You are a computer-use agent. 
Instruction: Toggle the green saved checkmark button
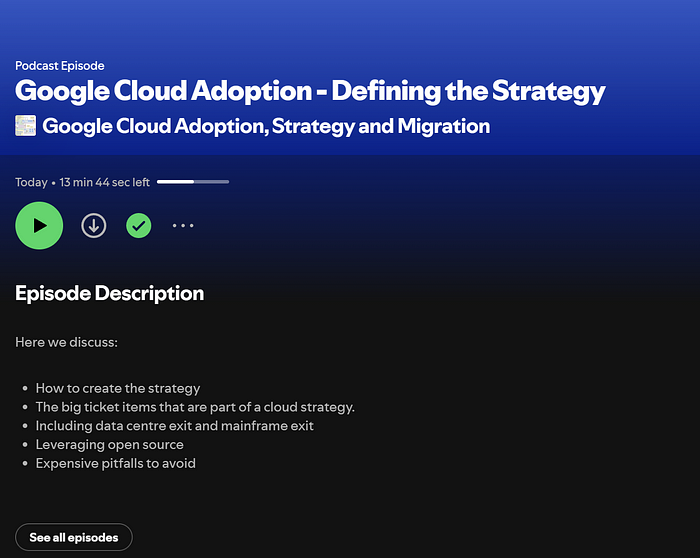tap(139, 225)
